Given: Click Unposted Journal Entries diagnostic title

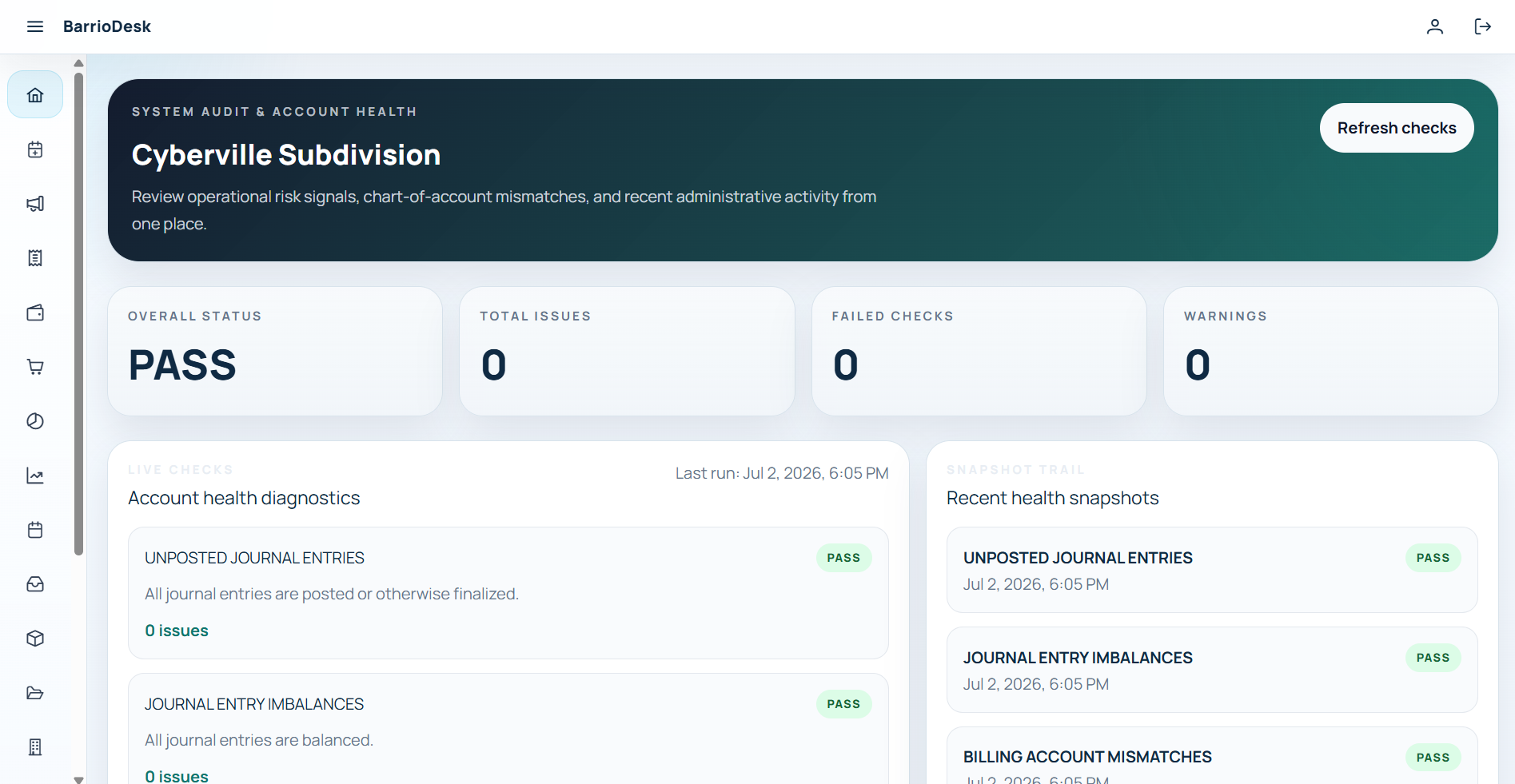Looking at the screenshot, I should [254, 558].
